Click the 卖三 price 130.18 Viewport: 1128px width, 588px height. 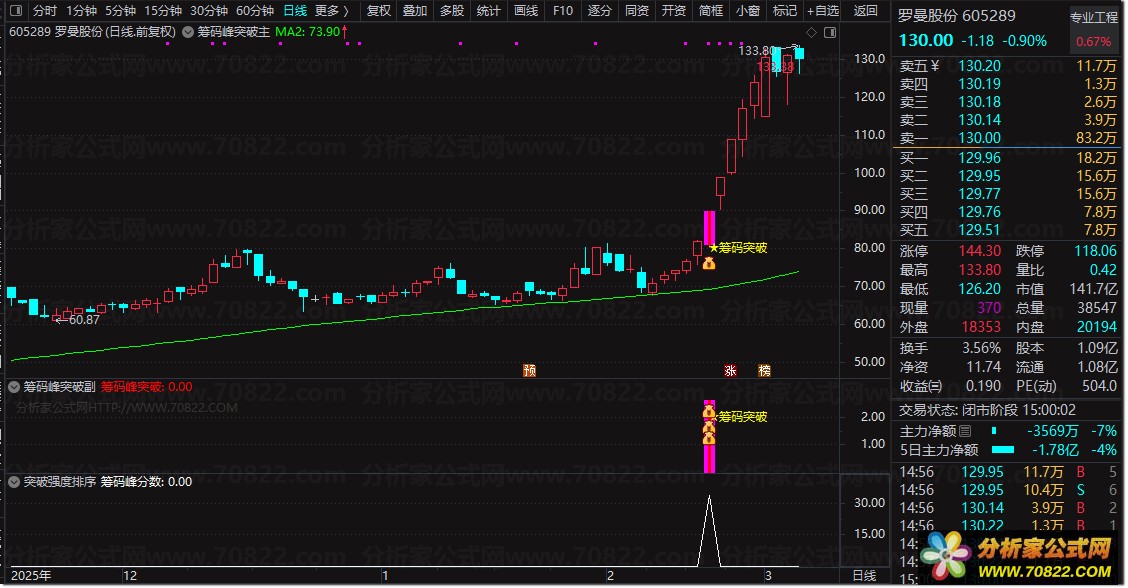979,101
